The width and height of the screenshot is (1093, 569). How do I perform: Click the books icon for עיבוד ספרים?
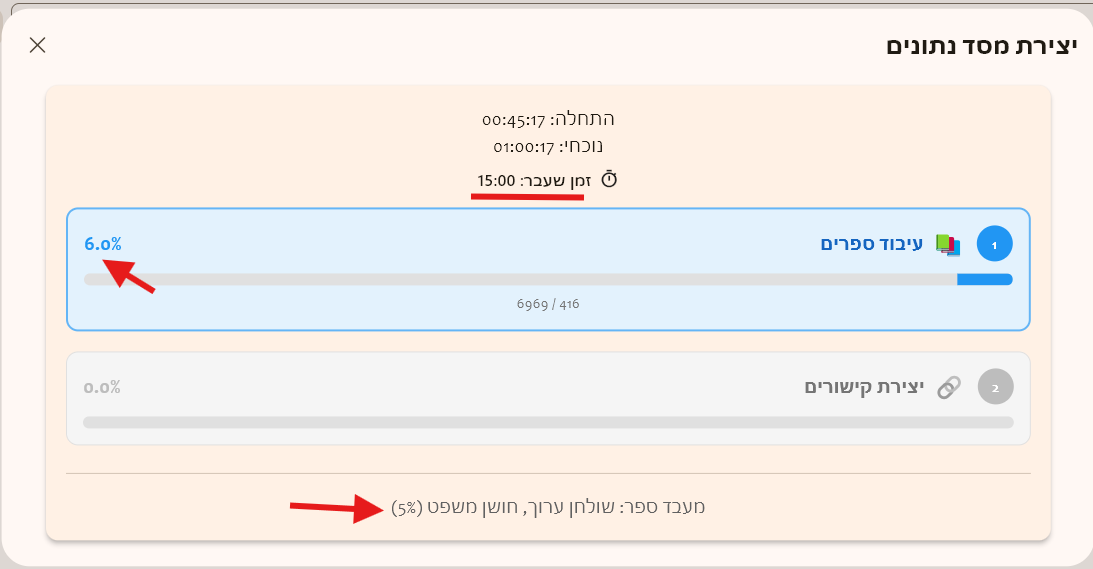(947, 244)
